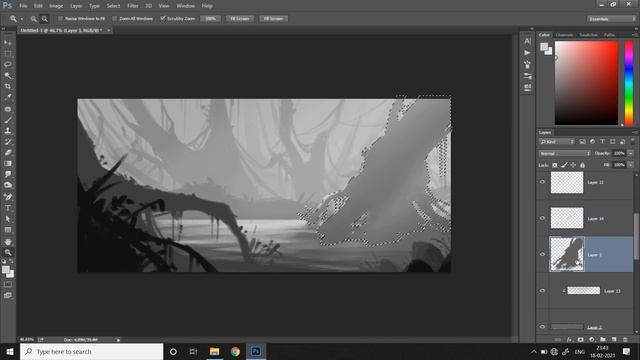Open the Fill slider arrow
Image resolution: width=640 pixels, height=360 pixels.
point(631,165)
